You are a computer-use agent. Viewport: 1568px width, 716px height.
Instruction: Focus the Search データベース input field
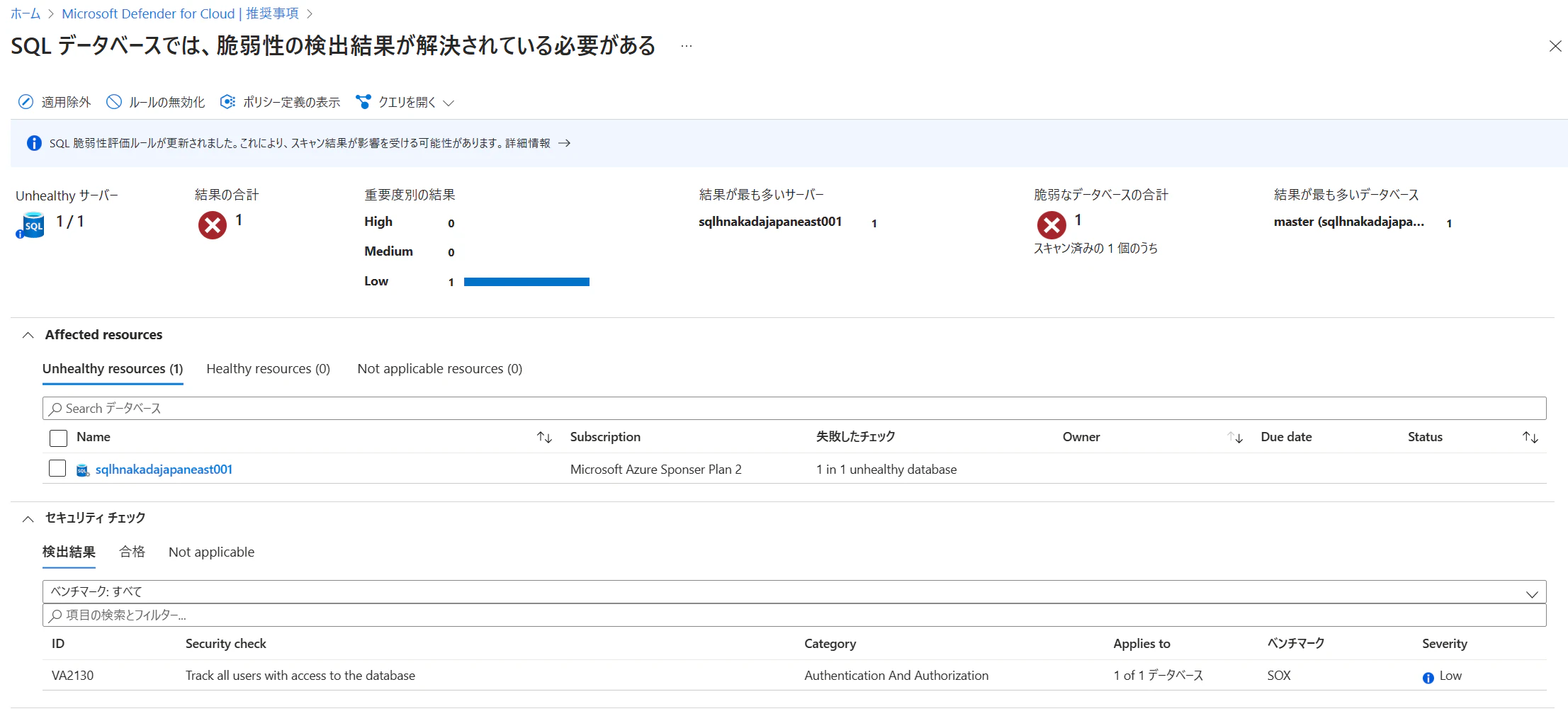pyautogui.click(x=794, y=409)
